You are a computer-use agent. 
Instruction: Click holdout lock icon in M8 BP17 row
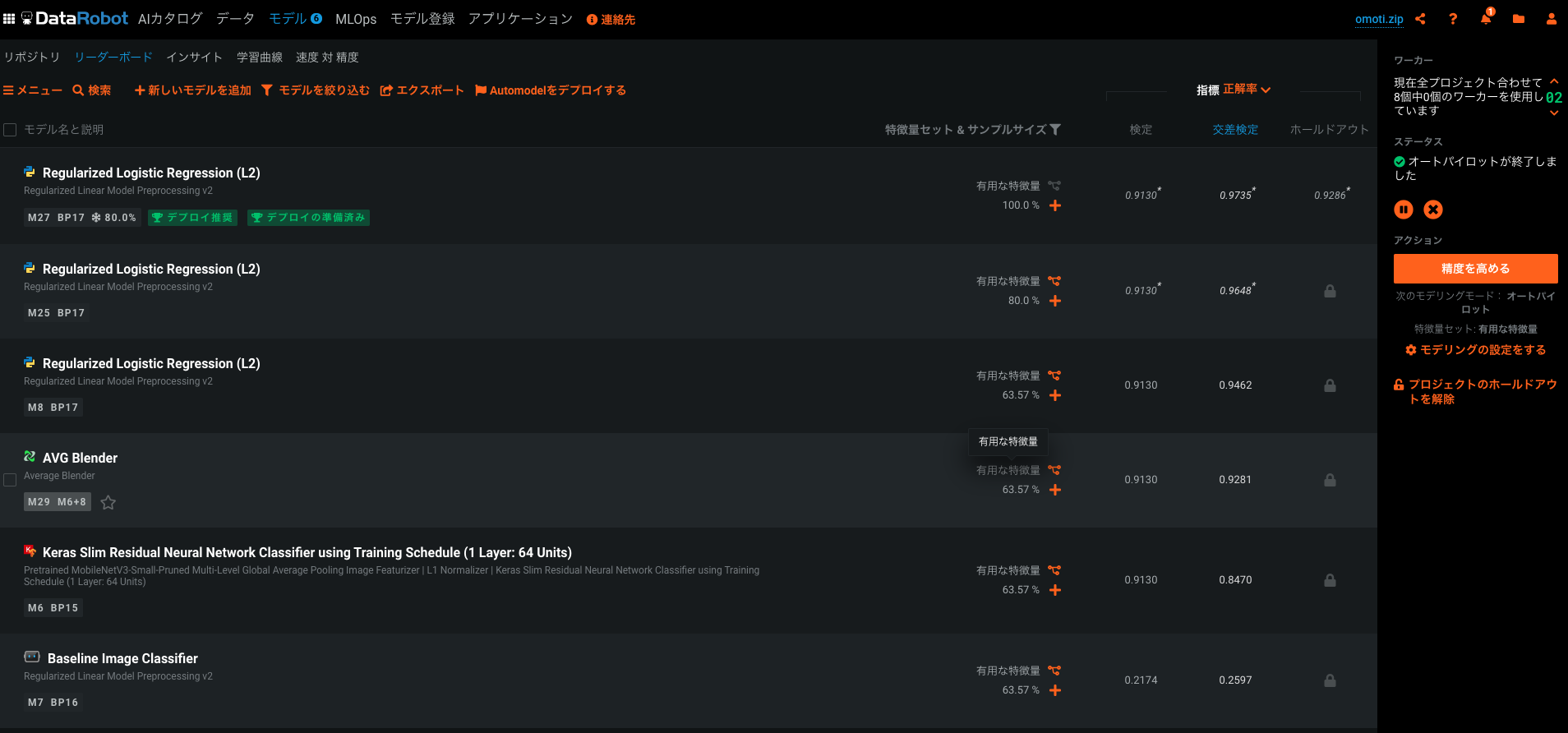tap(1330, 385)
